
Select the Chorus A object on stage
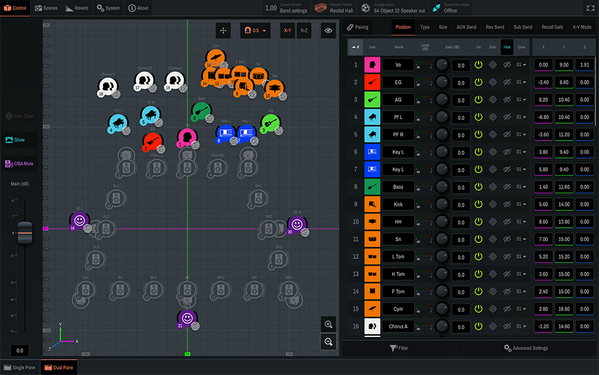[174, 80]
